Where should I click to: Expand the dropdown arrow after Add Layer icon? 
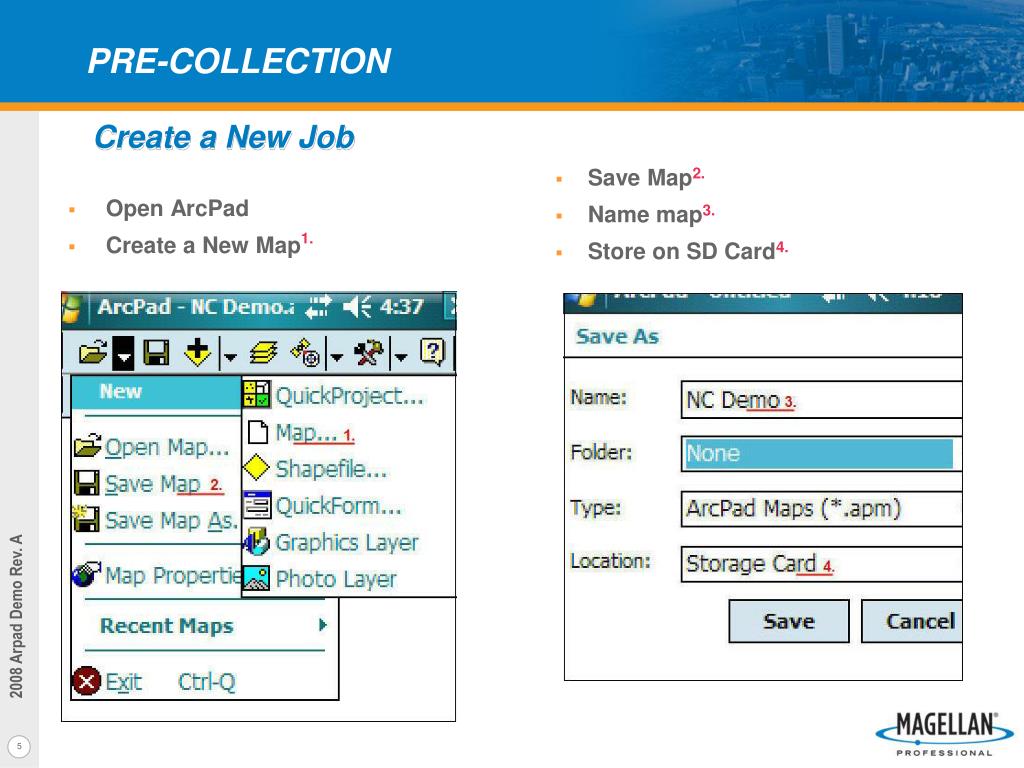230,356
